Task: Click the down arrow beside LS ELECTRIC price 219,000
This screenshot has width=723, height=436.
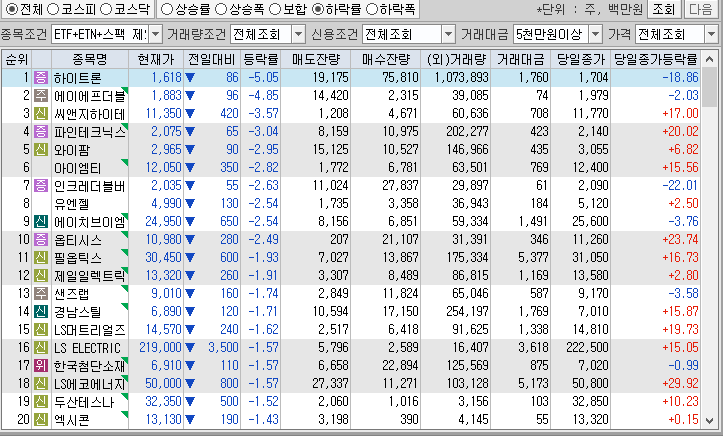Action: click(190, 348)
